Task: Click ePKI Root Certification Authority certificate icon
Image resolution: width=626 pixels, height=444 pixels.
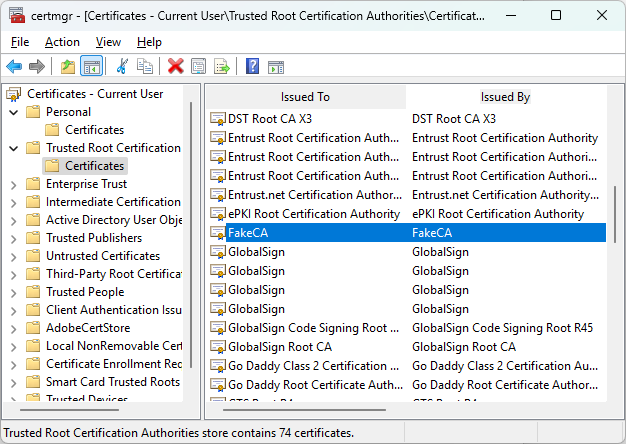Action: click(x=218, y=214)
